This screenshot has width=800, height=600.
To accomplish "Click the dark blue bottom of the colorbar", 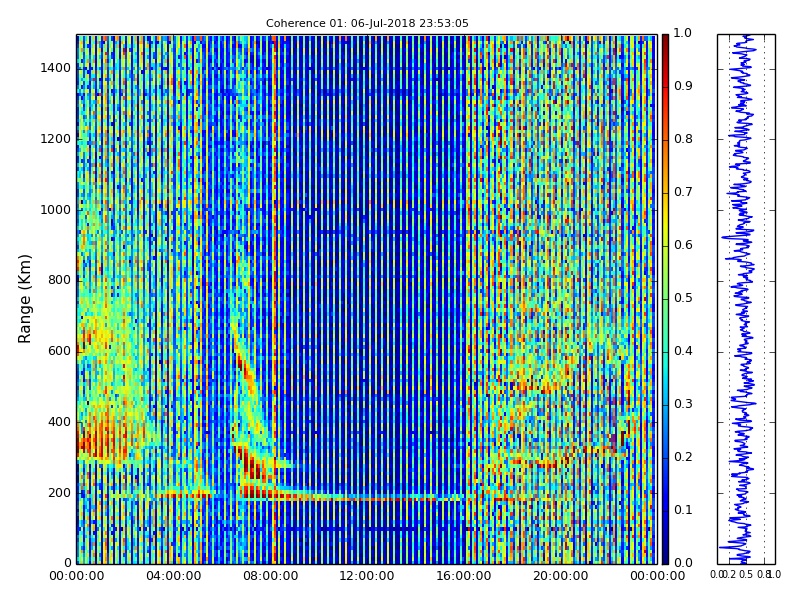I will tap(665, 556).
